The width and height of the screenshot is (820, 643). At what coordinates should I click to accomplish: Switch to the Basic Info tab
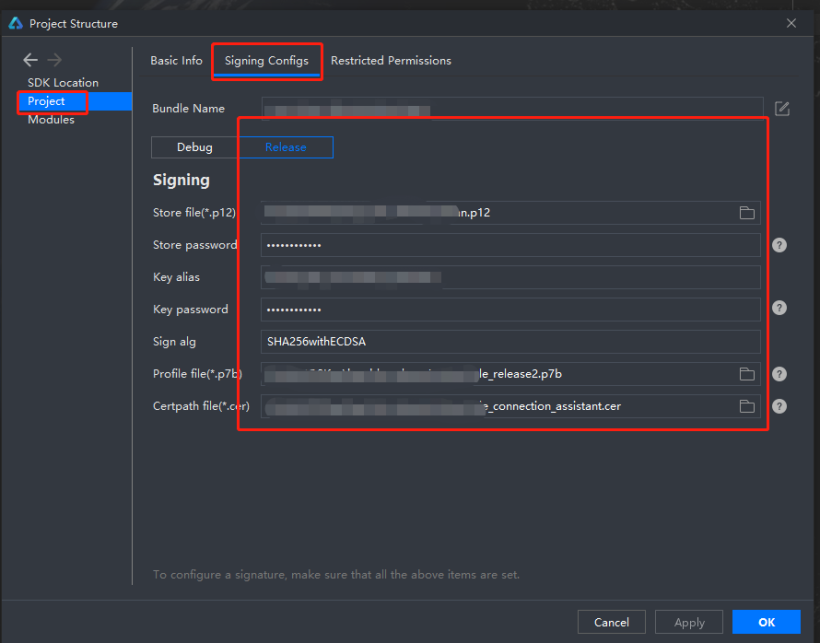pyautogui.click(x=176, y=61)
